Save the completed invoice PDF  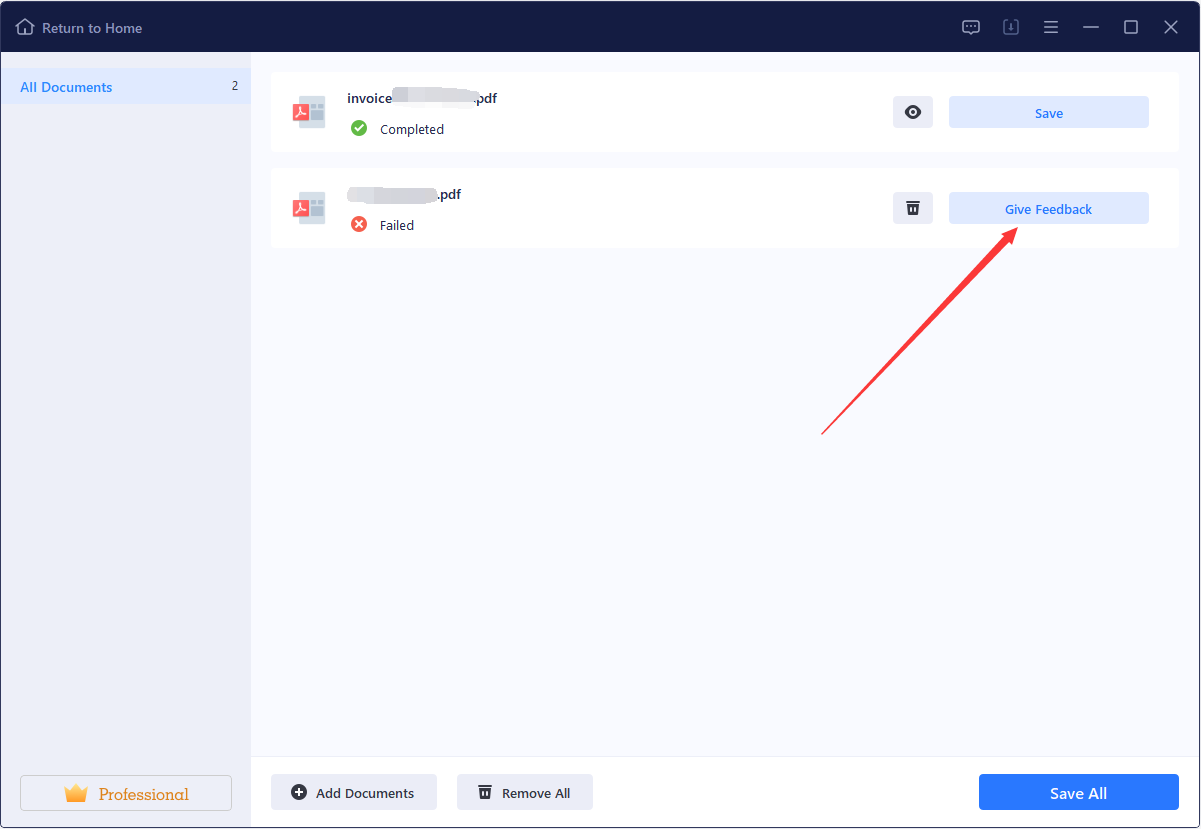pos(1048,111)
